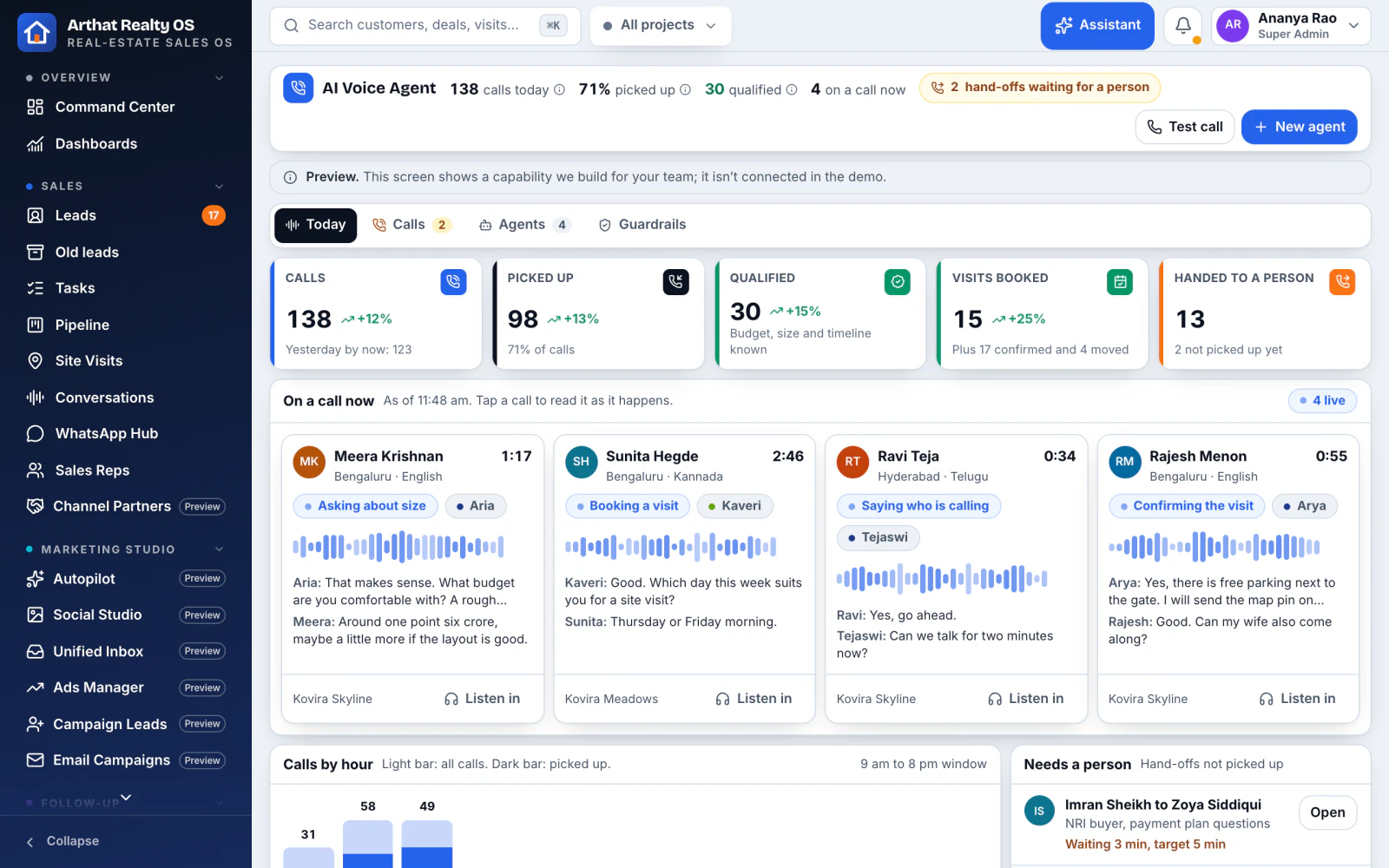Screen dimensions: 1389x868
Task: Click Imran Sheikh's IS avatar
Action: click(1039, 811)
